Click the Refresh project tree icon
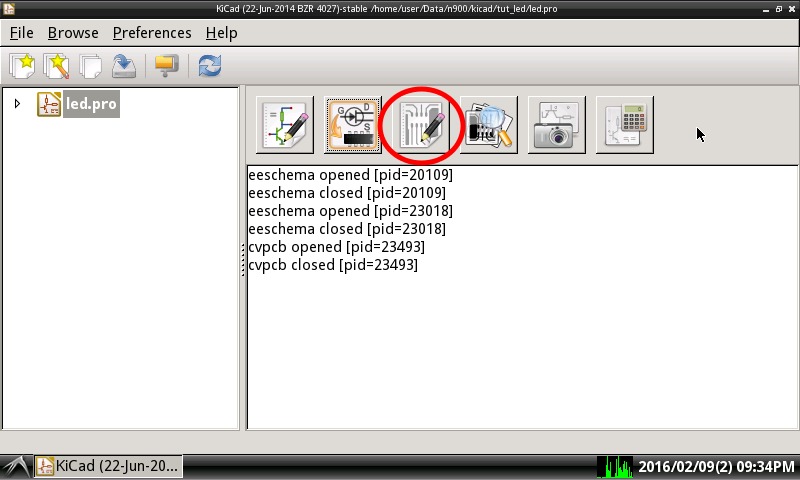Image resolution: width=800 pixels, height=480 pixels. tap(210, 66)
